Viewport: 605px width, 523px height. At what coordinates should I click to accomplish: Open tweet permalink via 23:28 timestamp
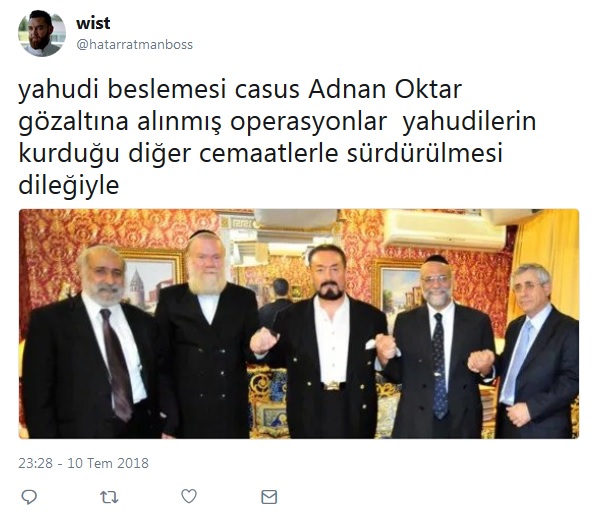click(x=35, y=463)
